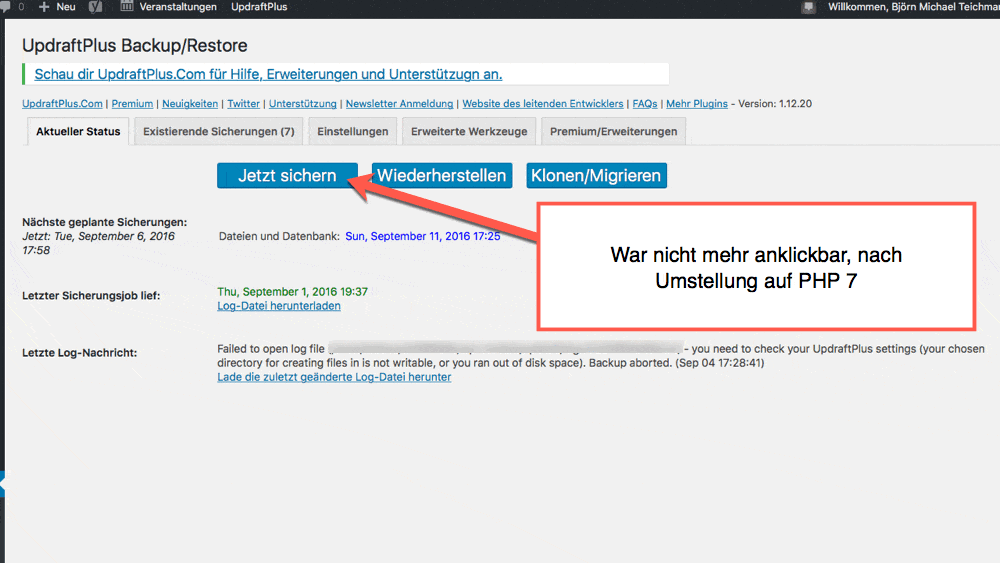Open Newsletter Anmeldung link

[x=399, y=103]
